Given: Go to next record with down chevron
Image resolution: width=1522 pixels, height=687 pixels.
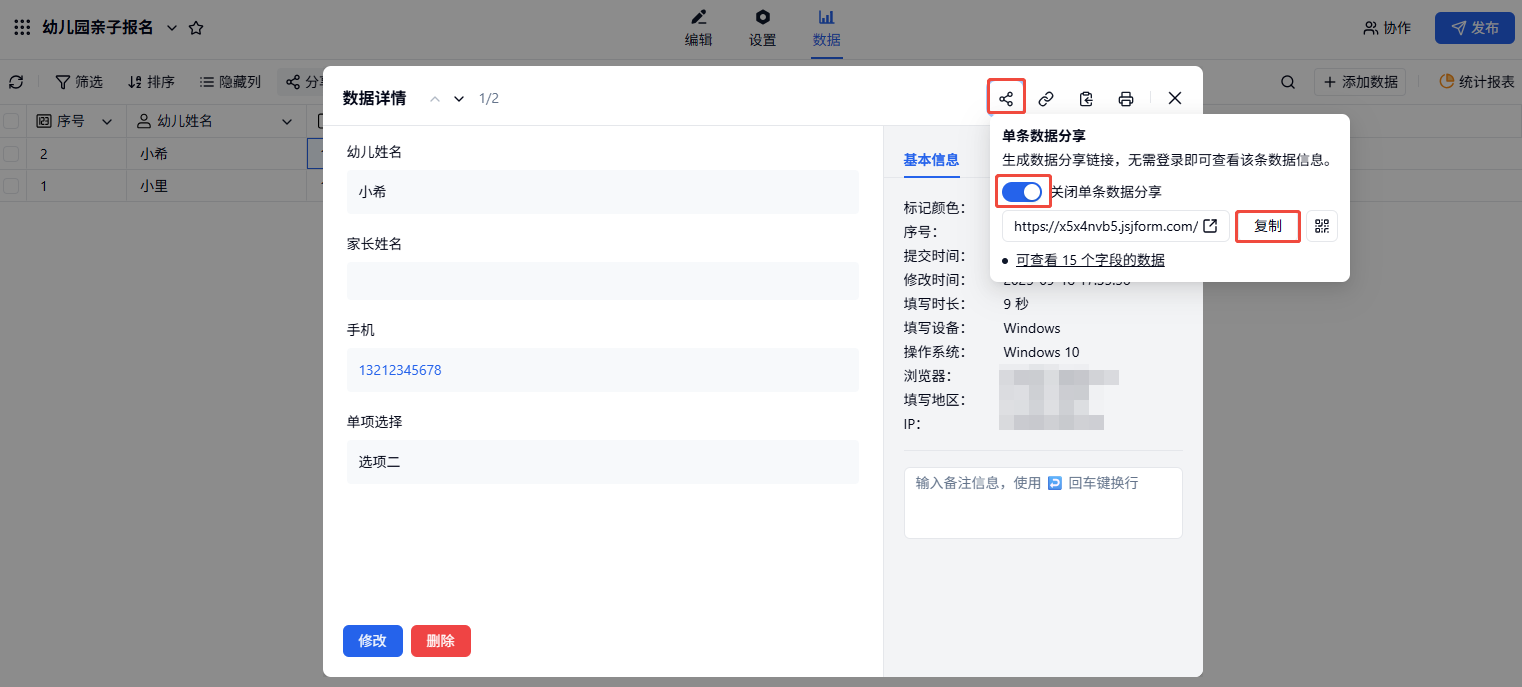Looking at the screenshot, I should pyautogui.click(x=459, y=98).
